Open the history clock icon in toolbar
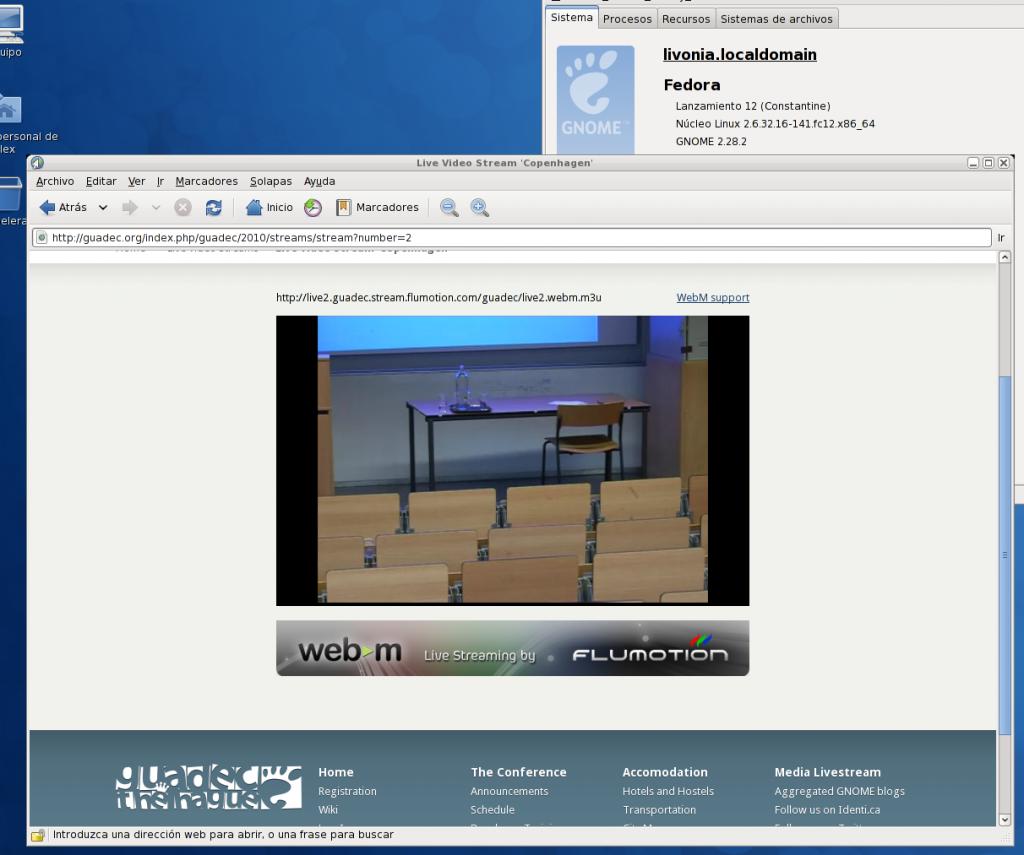 [313, 208]
